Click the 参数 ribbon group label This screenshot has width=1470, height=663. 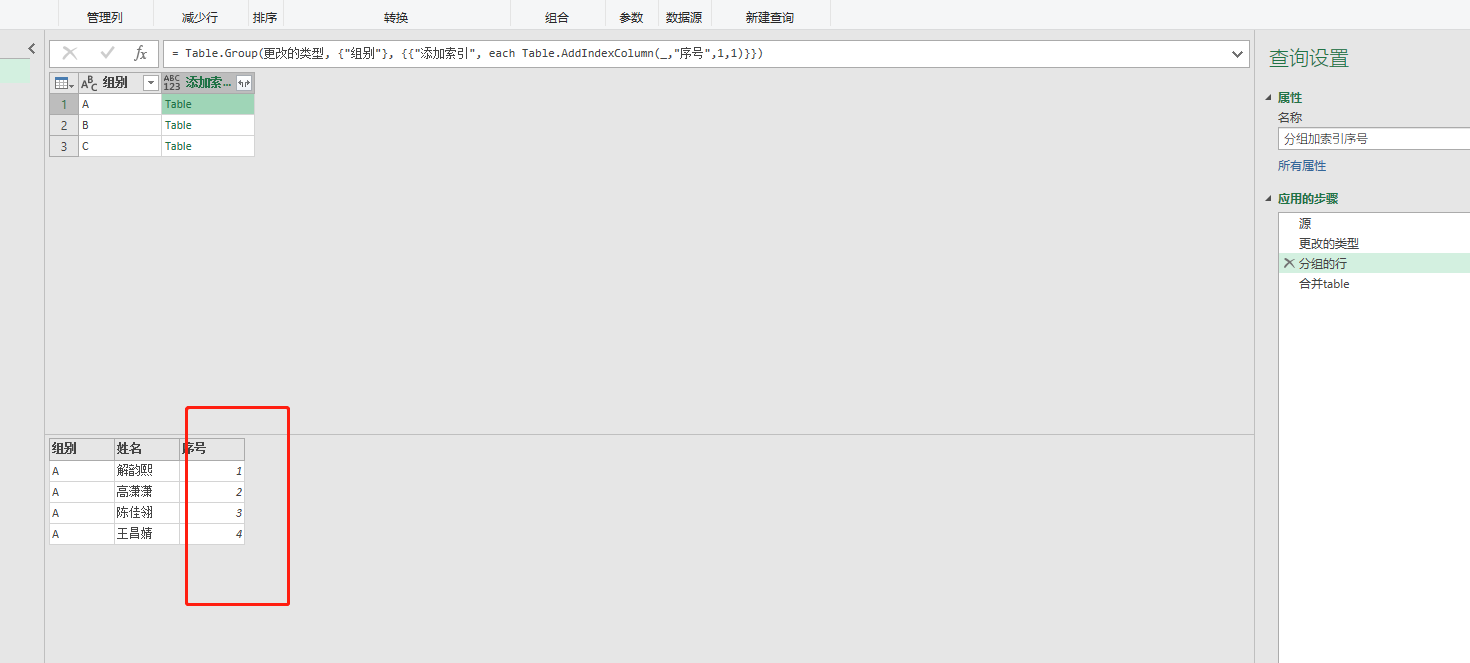coord(631,18)
